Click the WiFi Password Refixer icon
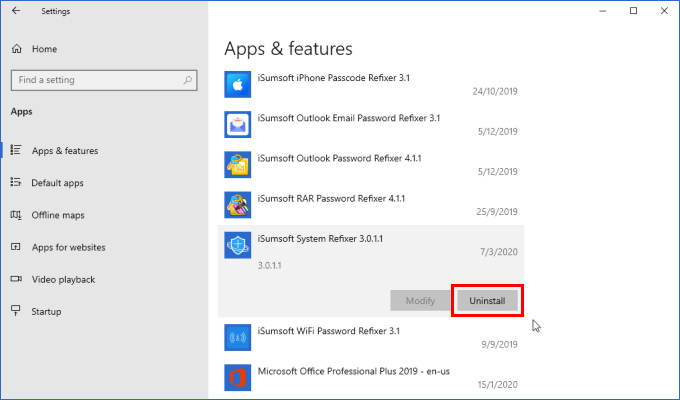680x400 pixels. pos(238,338)
